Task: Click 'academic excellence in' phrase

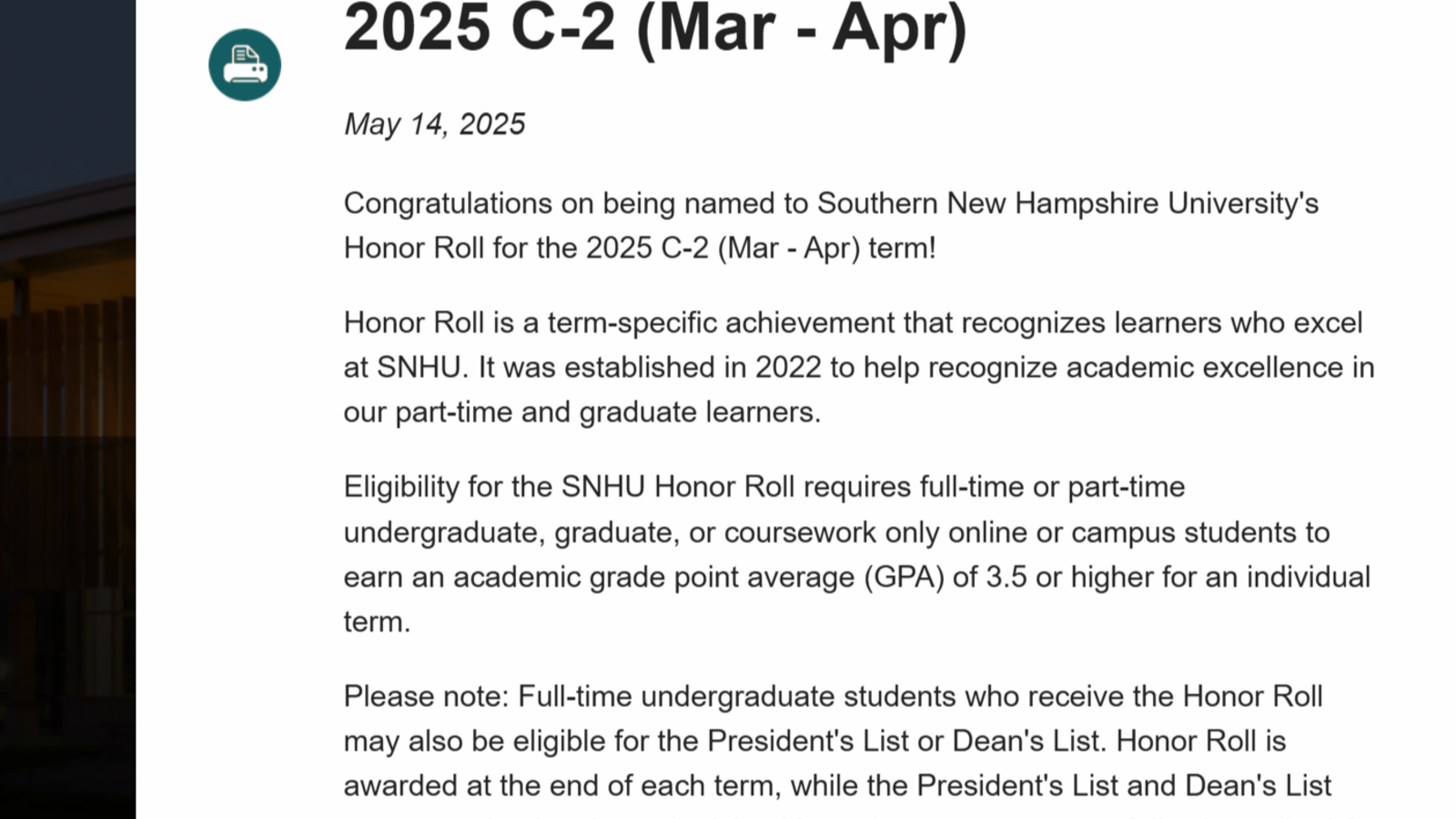Action: 1220,367
